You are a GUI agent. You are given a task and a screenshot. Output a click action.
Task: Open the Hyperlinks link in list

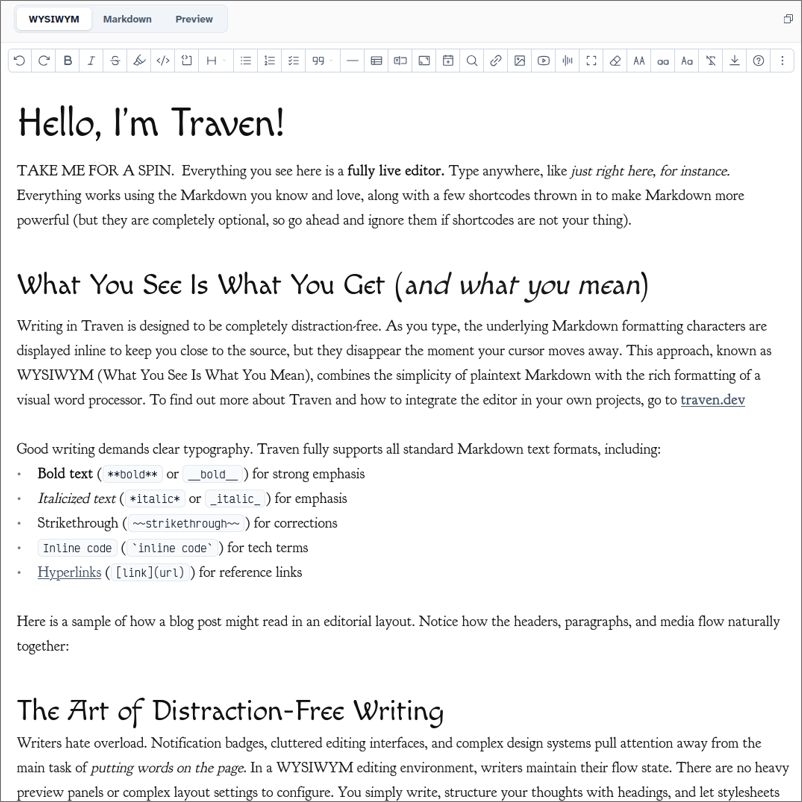[x=69, y=572]
